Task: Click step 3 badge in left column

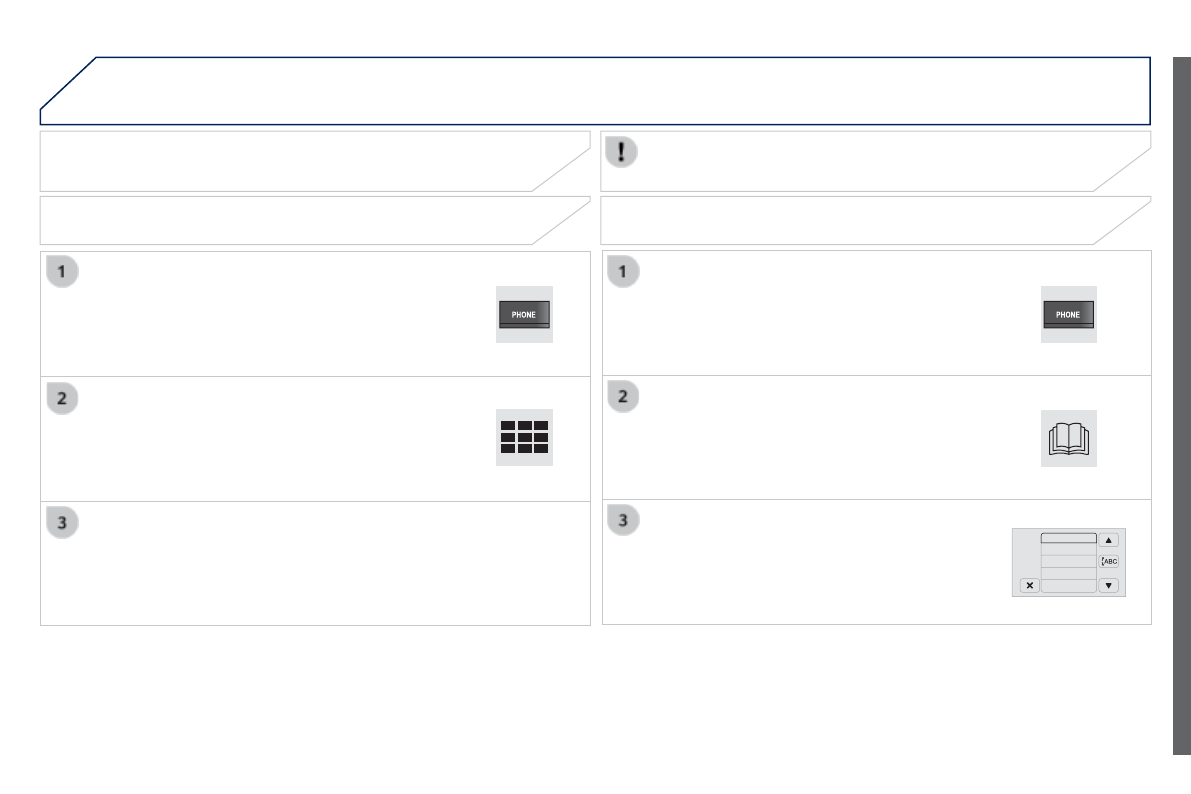Action: click(62, 521)
